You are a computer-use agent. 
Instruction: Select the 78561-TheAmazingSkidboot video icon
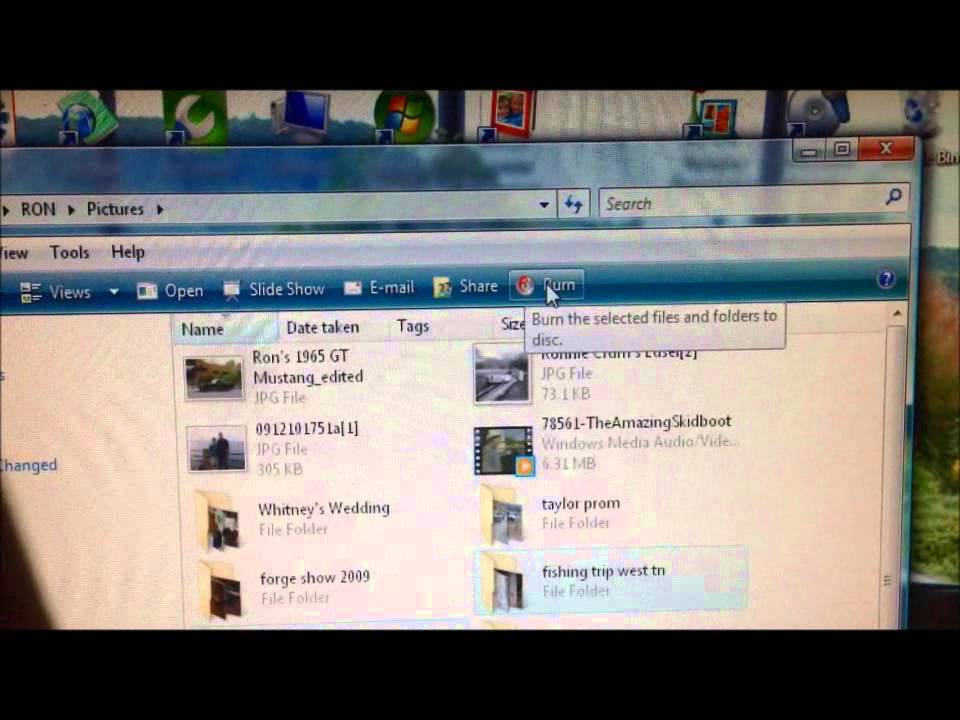click(x=503, y=451)
